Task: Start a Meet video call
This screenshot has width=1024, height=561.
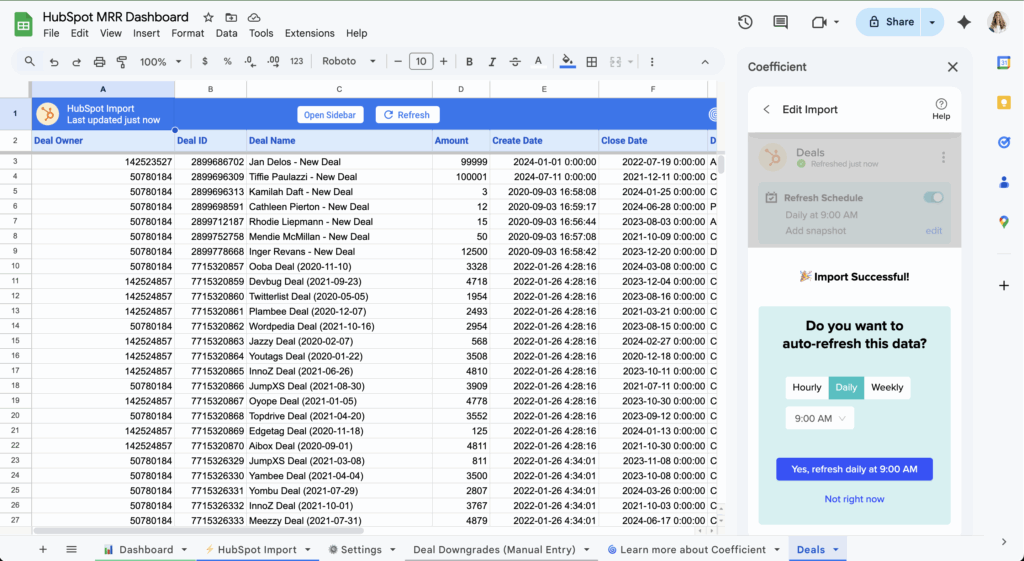Action: pos(820,22)
